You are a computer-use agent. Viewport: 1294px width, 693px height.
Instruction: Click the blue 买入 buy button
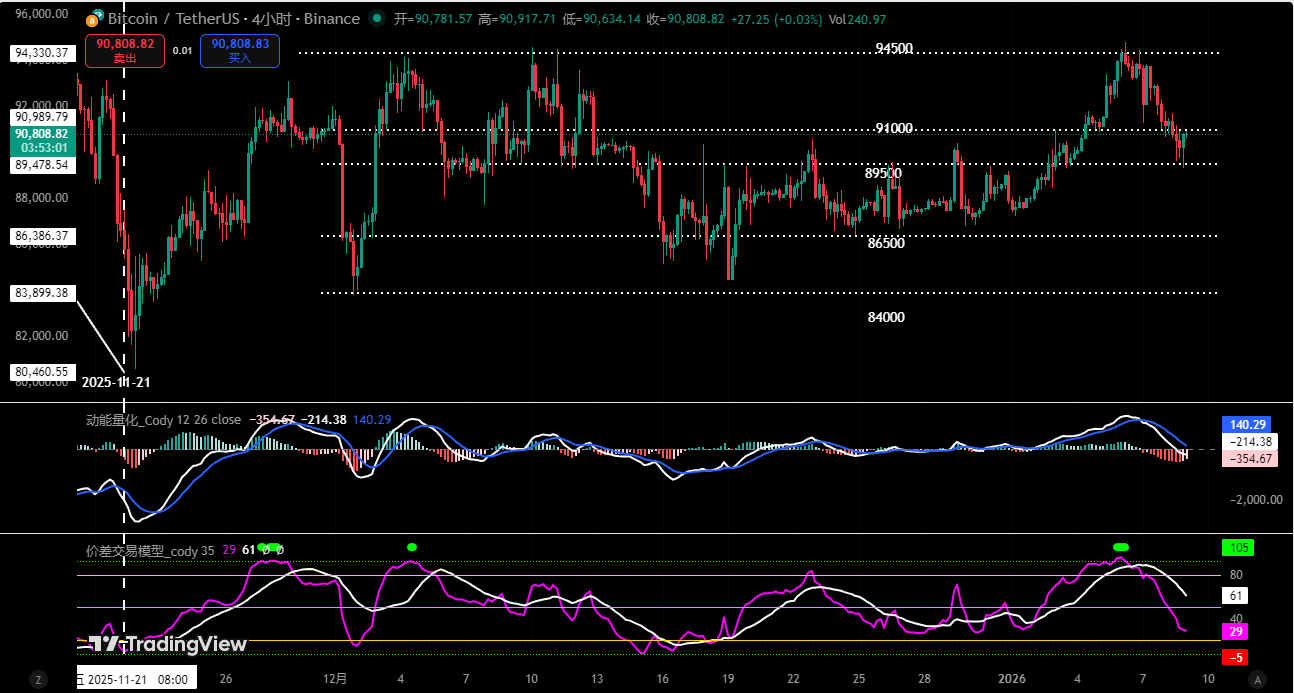[x=240, y=51]
